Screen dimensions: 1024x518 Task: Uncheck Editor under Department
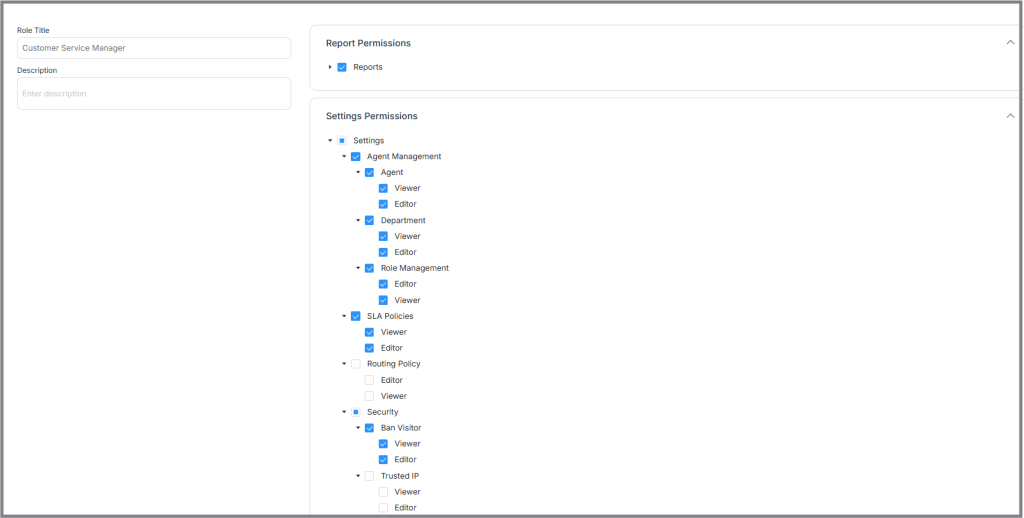coord(383,252)
